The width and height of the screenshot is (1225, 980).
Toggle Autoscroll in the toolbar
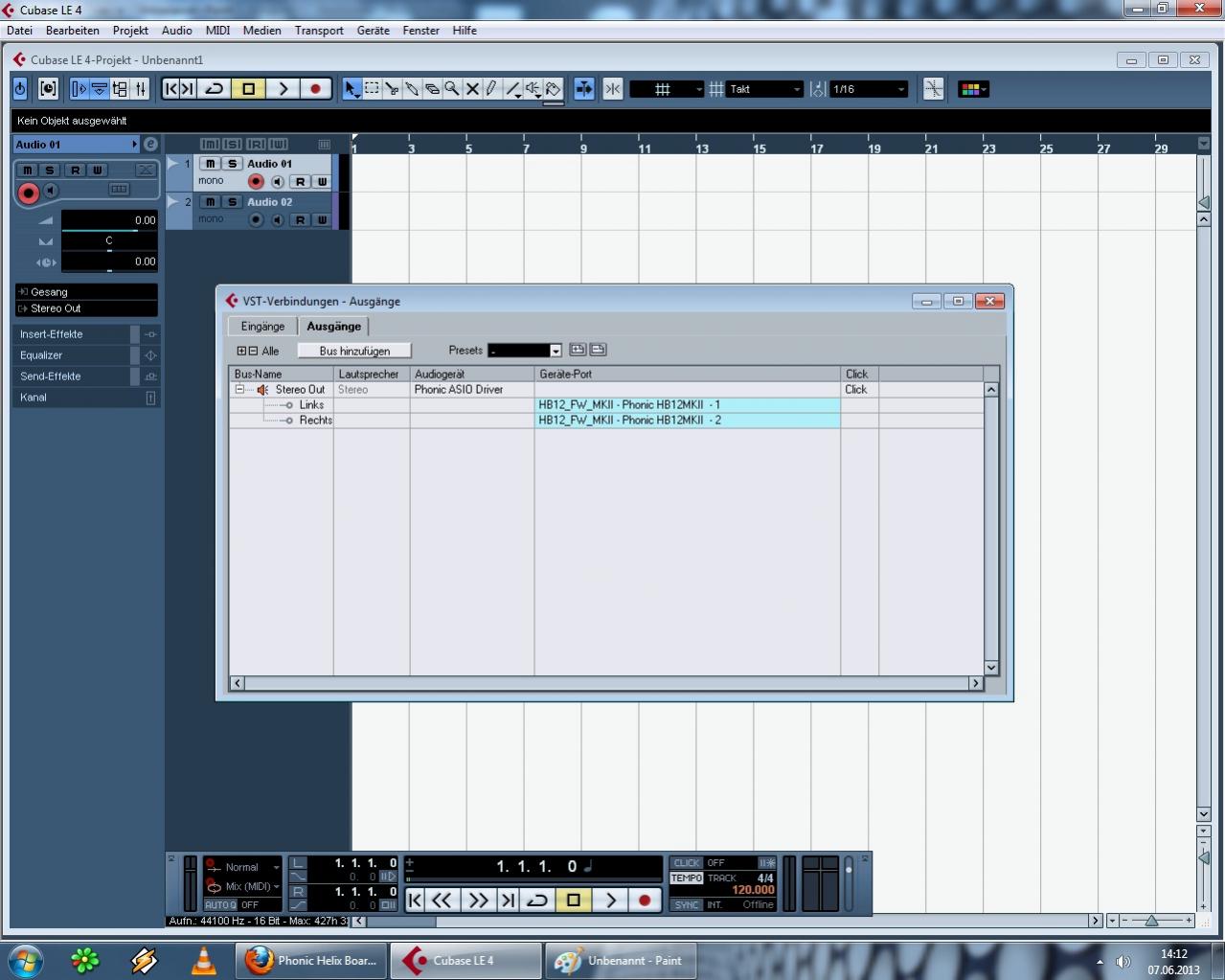click(583, 89)
